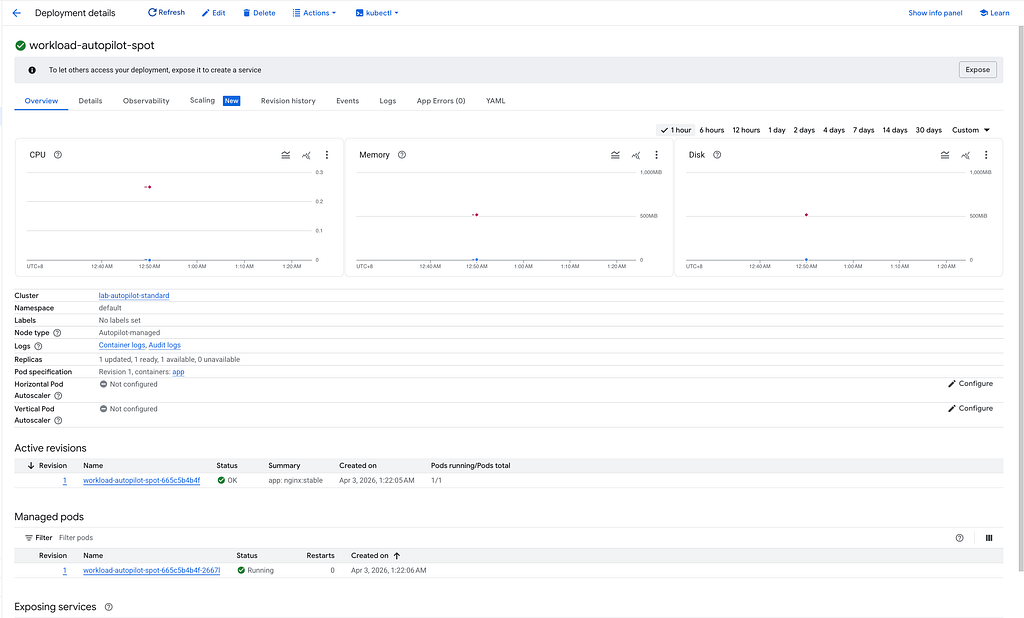Image resolution: width=1024 pixels, height=618 pixels.
Task: Open the lab-autopilot-standard cluster link
Action: click(134, 295)
